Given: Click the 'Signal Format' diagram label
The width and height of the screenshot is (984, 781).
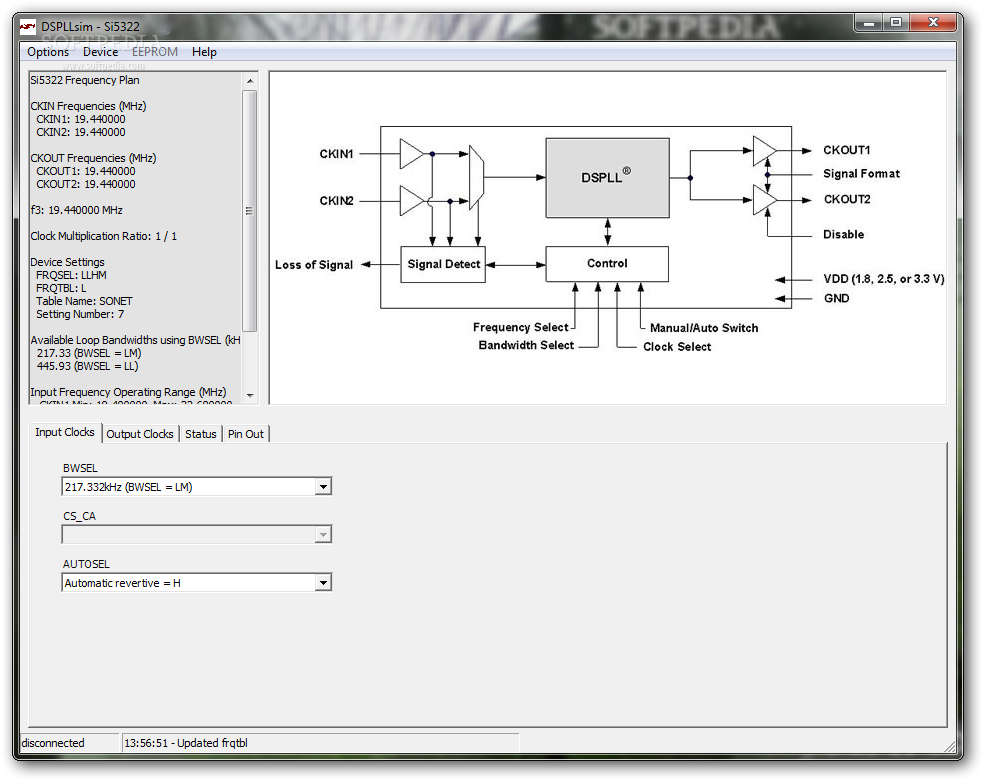Looking at the screenshot, I should 861,174.
